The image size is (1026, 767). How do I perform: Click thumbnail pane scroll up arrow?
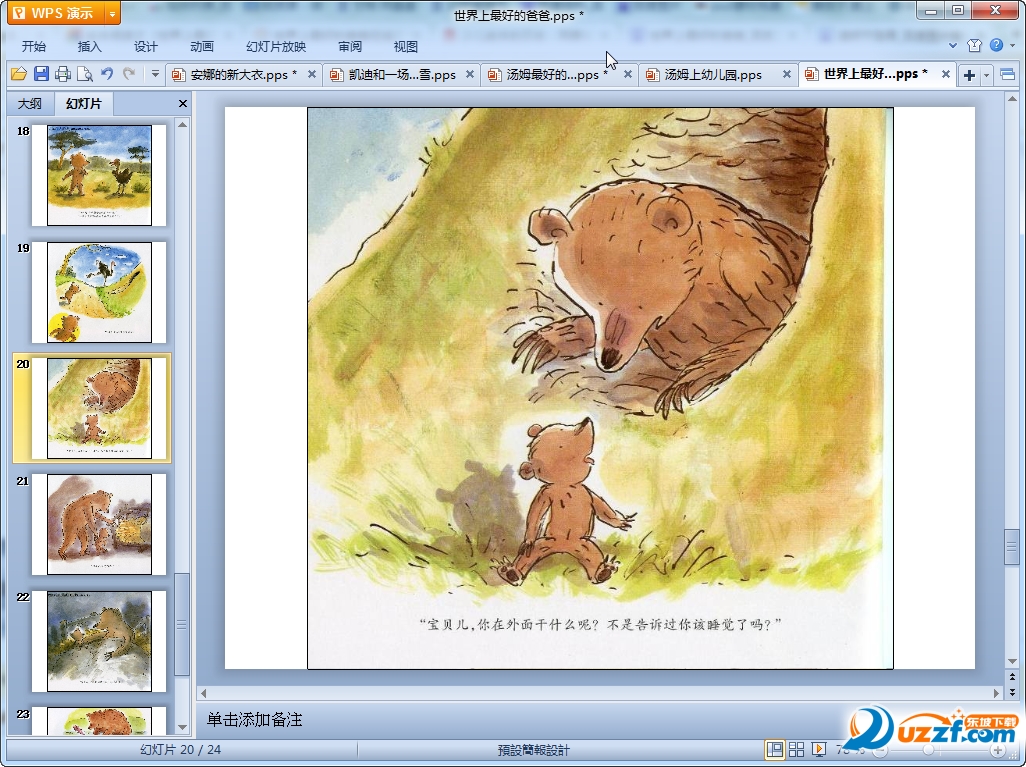click(x=183, y=124)
